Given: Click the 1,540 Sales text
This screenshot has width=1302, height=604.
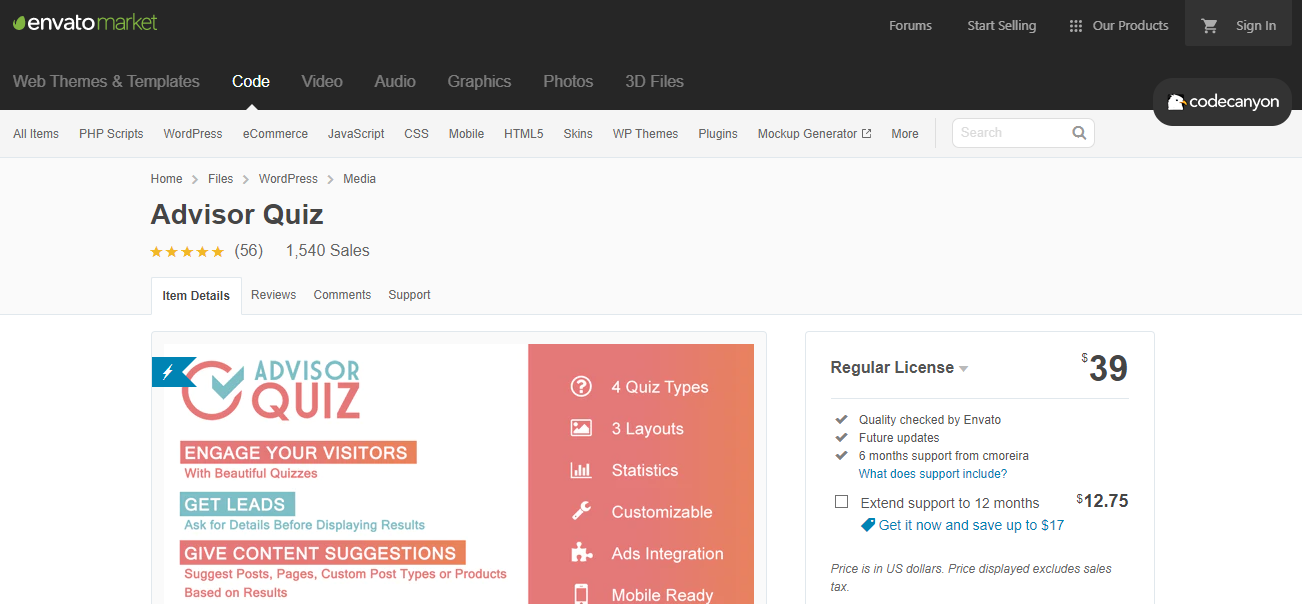Looking at the screenshot, I should point(327,251).
